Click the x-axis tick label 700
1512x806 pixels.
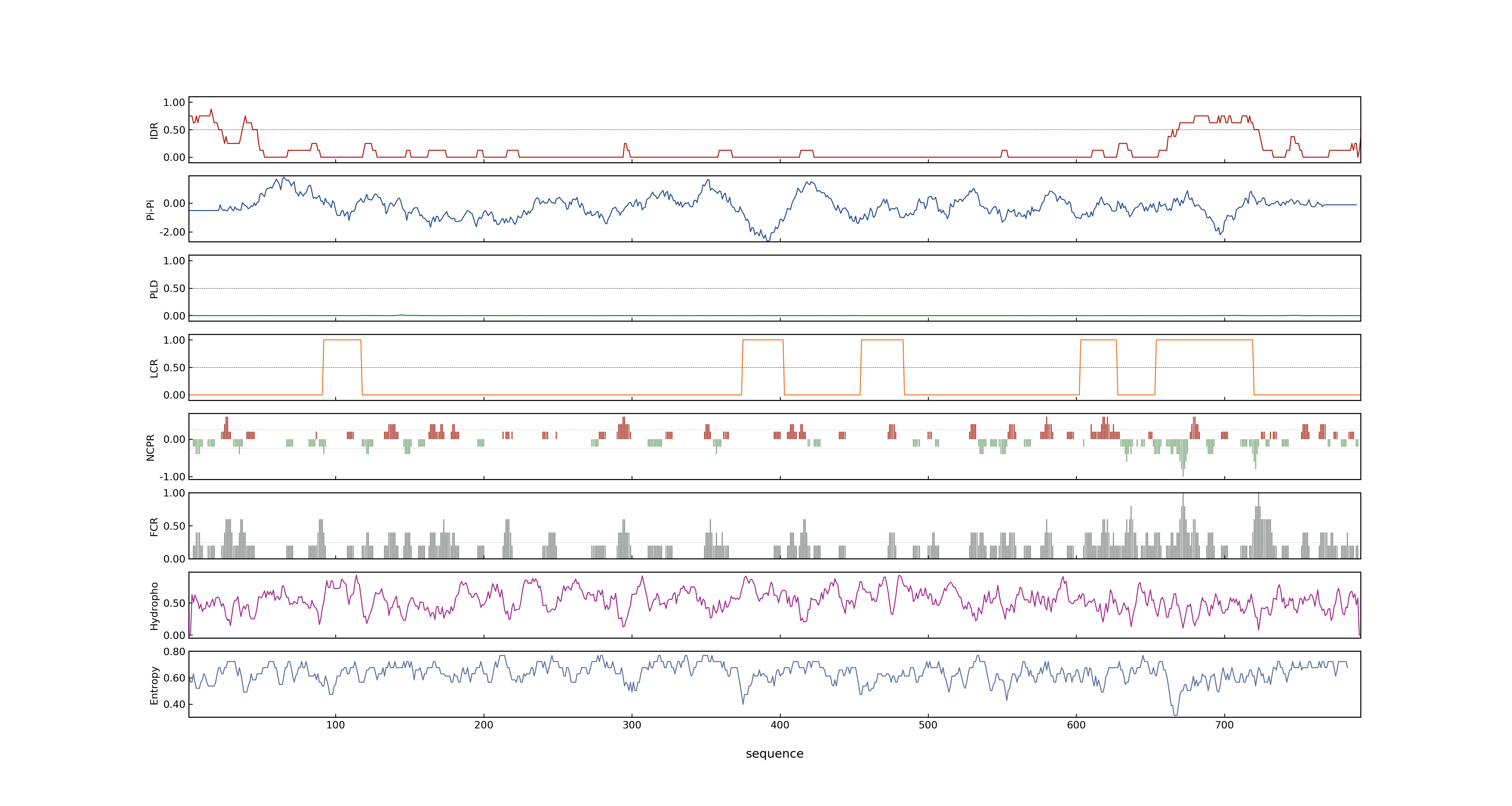click(1224, 725)
